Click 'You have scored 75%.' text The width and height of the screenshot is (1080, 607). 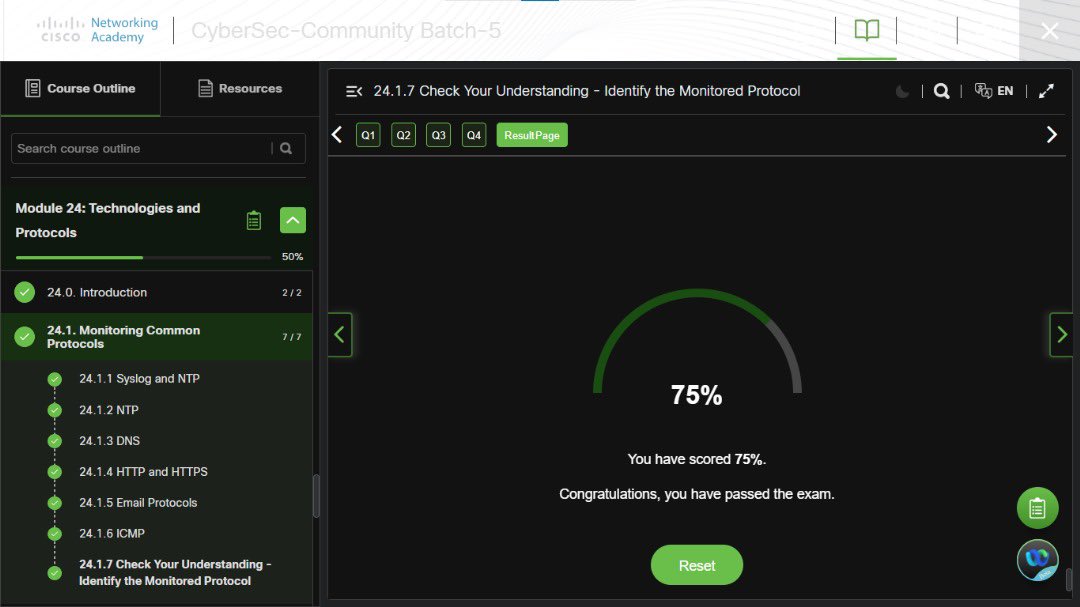pyautogui.click(x=696, y=460)
